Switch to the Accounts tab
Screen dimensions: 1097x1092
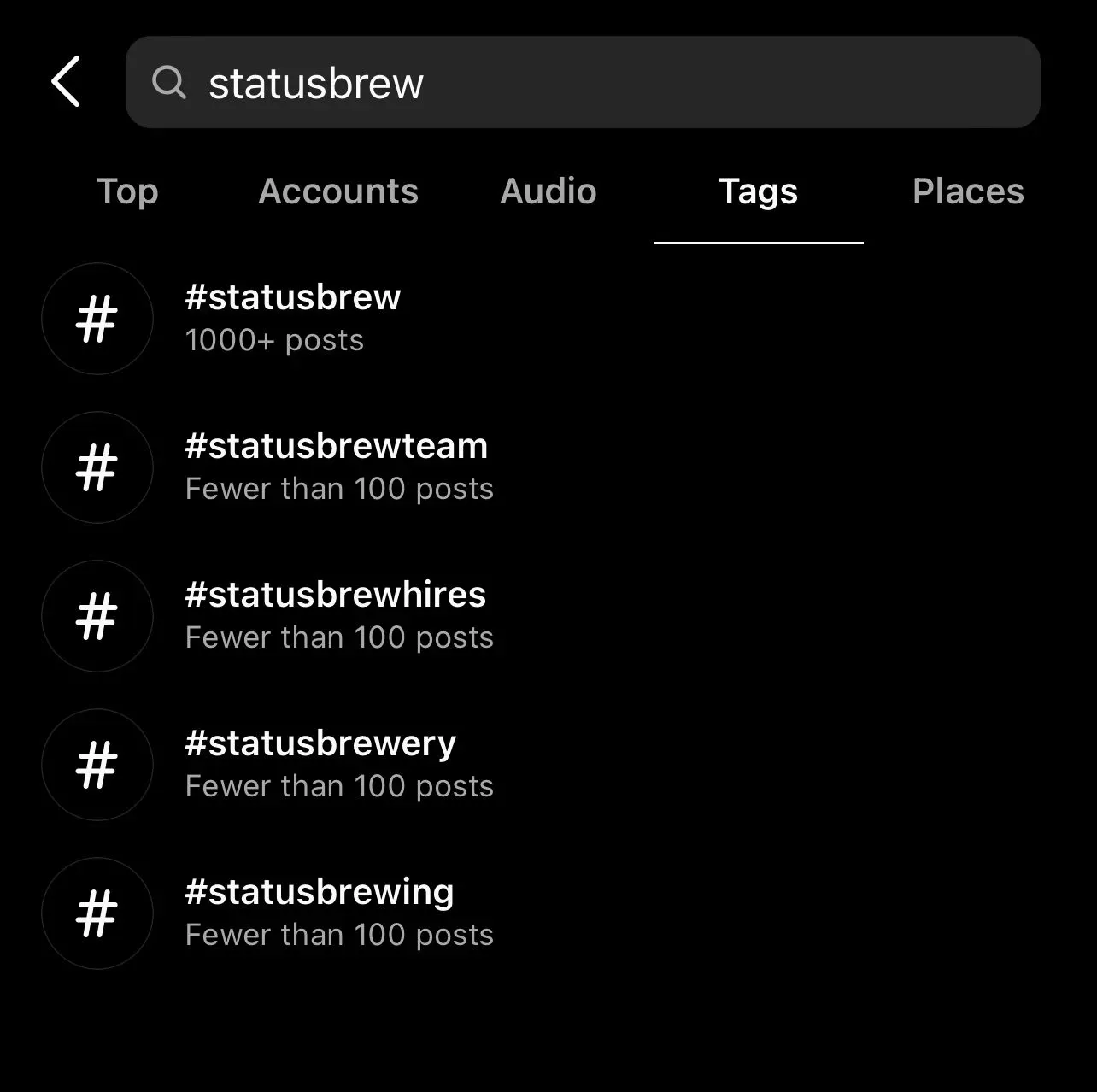pyautogui.click(x=338, y=191)
